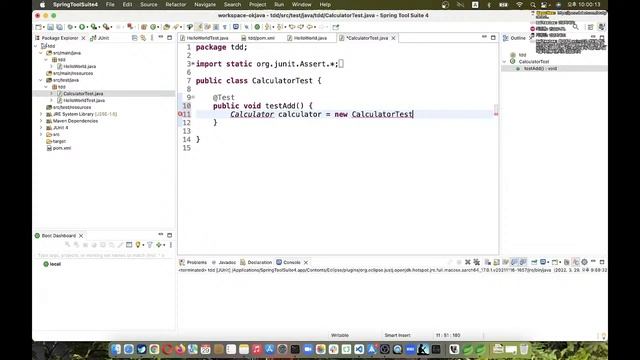Click the New wizard toolbar icon

coord(38,27)
